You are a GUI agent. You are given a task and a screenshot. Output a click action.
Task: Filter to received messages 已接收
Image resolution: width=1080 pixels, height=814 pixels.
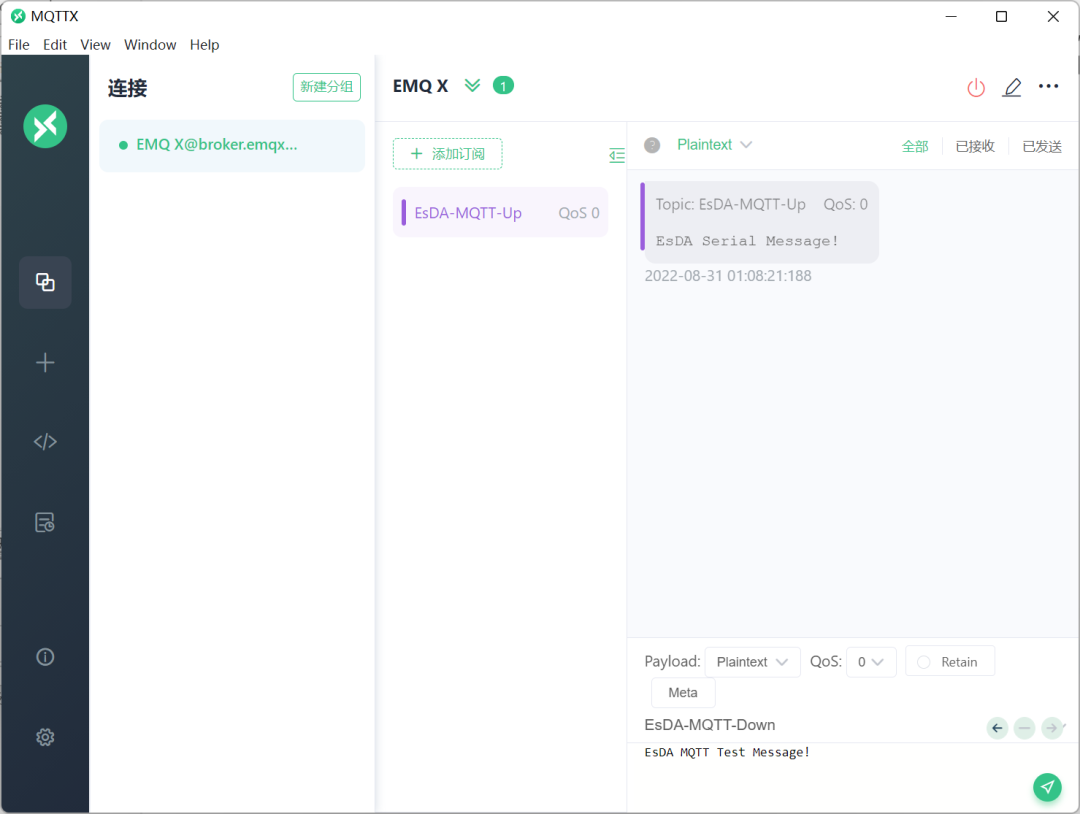click(975, 146)
